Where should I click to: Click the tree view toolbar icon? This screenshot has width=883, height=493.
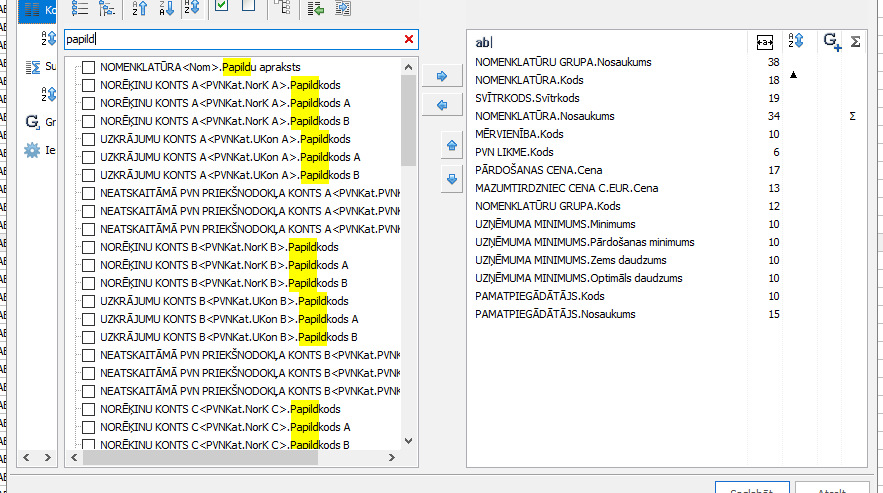coord(106,8)
